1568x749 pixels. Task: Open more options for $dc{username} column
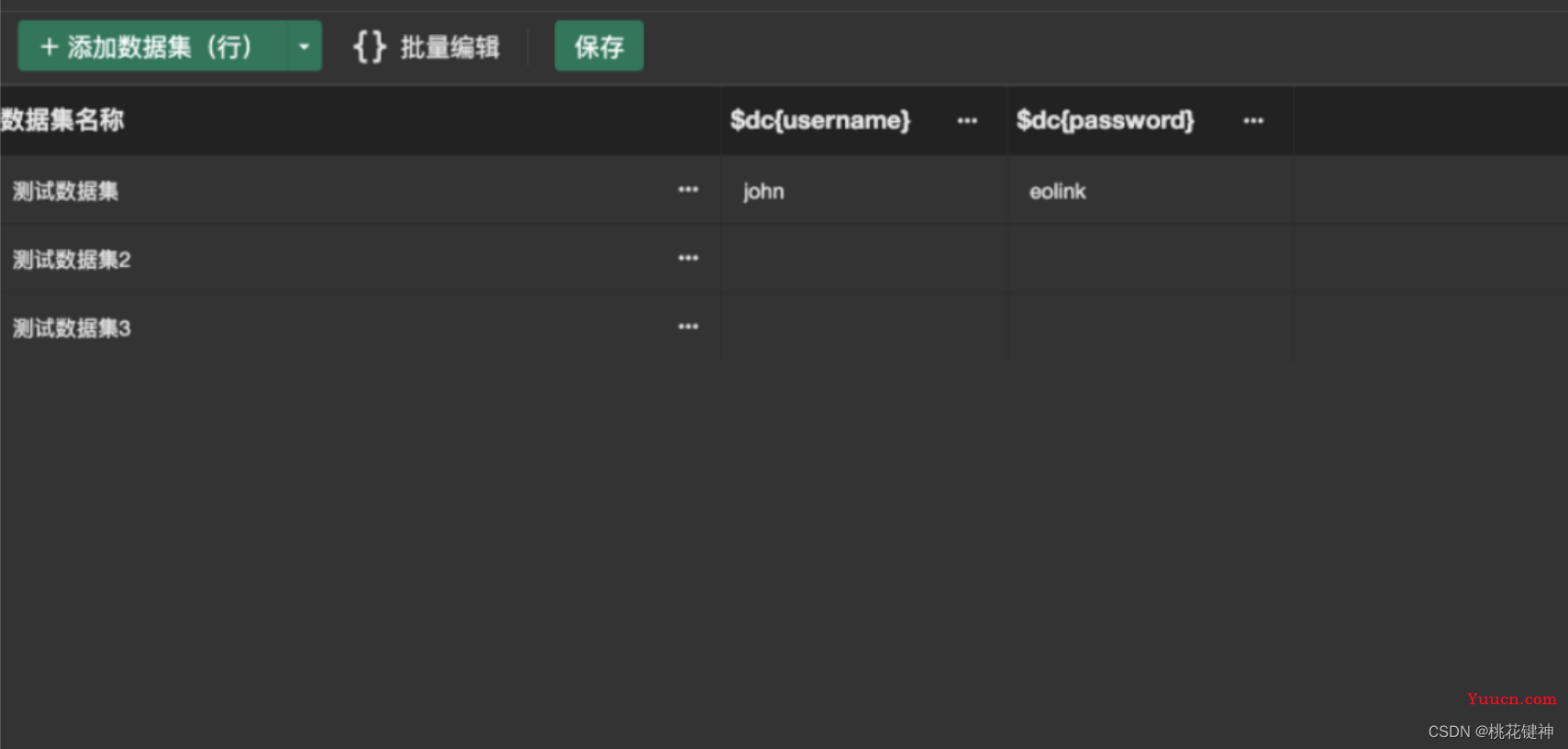[967, 120]
